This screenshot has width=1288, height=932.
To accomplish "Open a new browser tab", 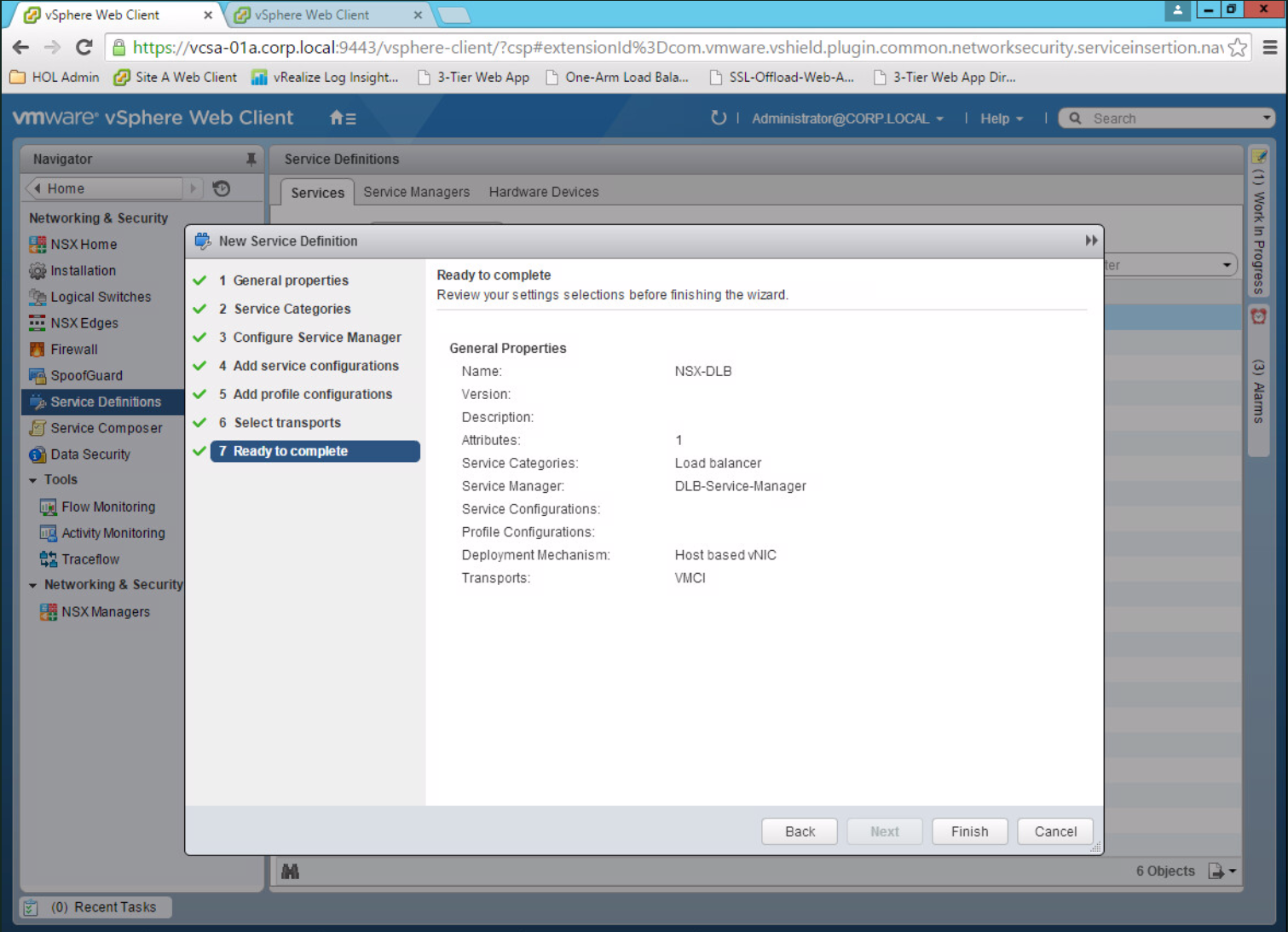I will [453, 14].
